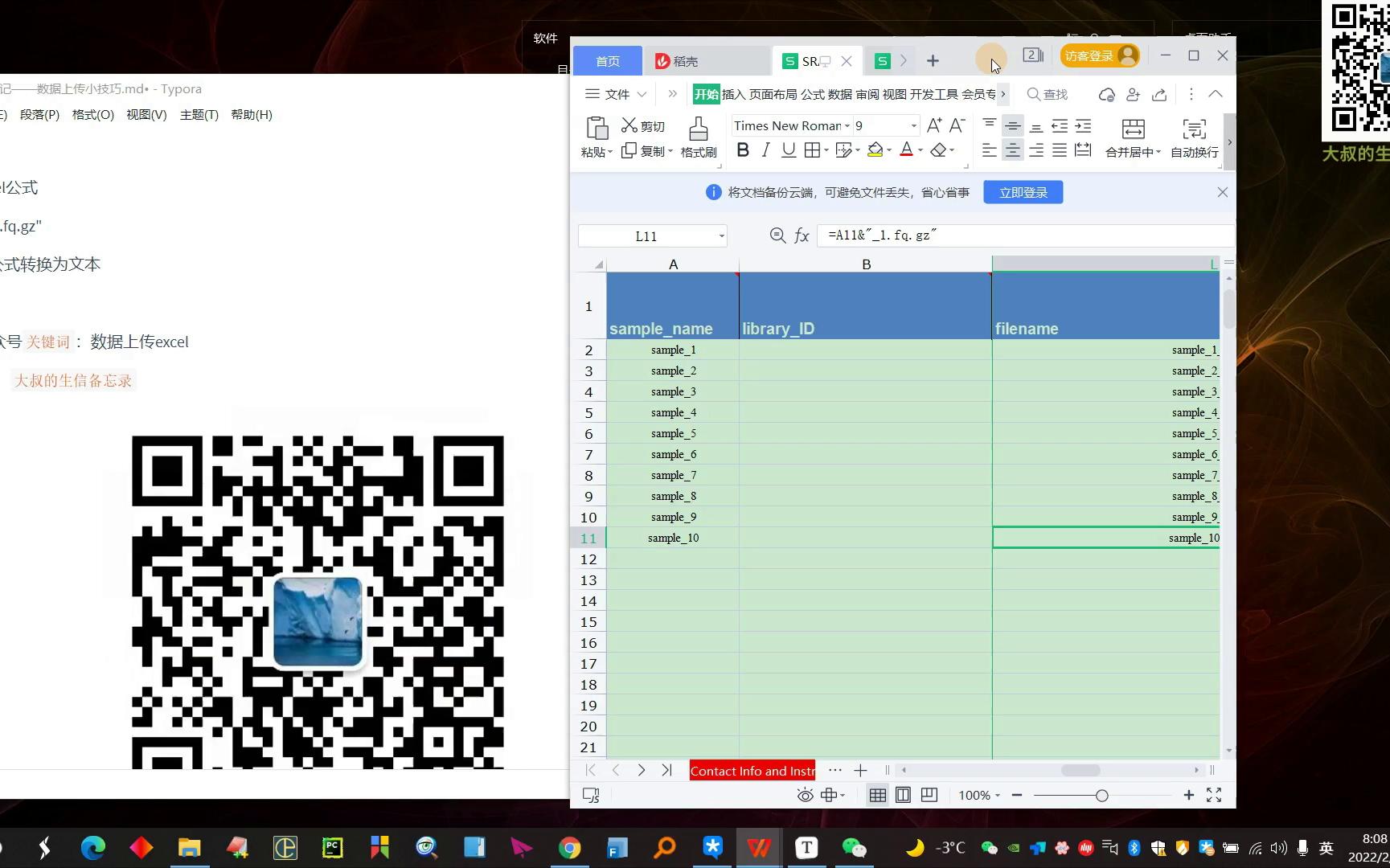
Task: Apply cell borders icon
Action: point(813,150)
